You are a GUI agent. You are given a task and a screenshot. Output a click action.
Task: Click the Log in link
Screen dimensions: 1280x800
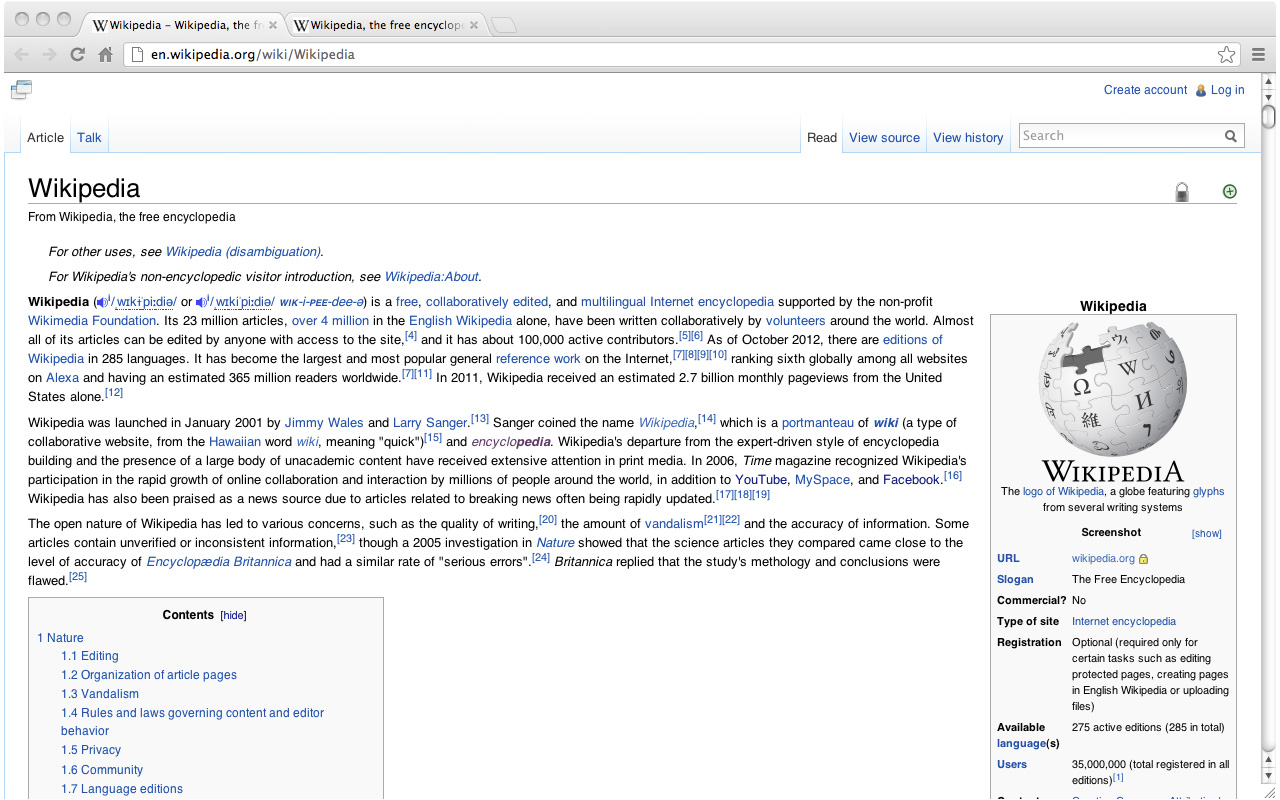[x=1227, y=90]
